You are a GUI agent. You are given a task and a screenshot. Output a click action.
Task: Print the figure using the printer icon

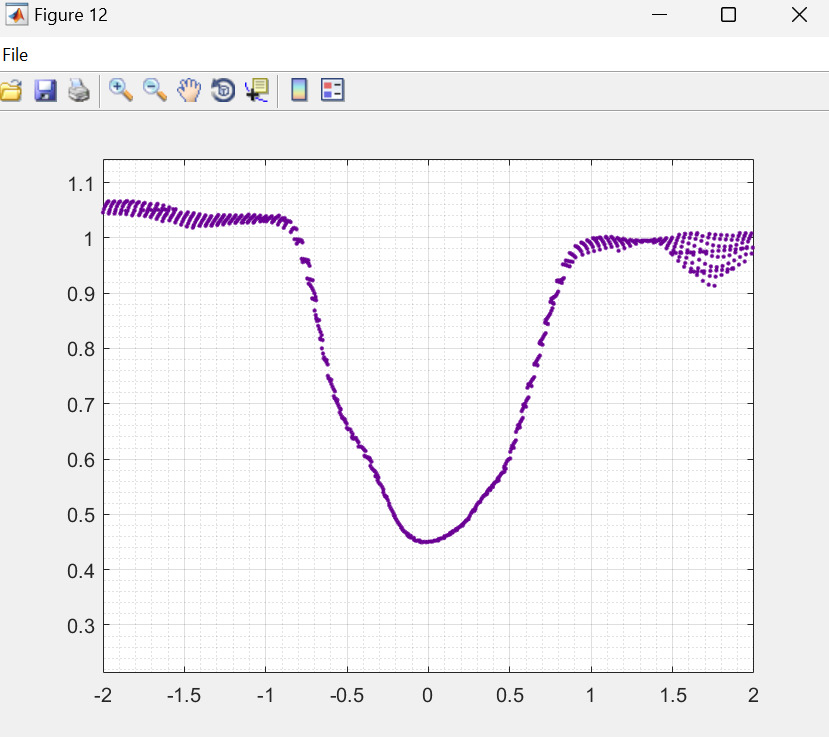pos(79,91)
